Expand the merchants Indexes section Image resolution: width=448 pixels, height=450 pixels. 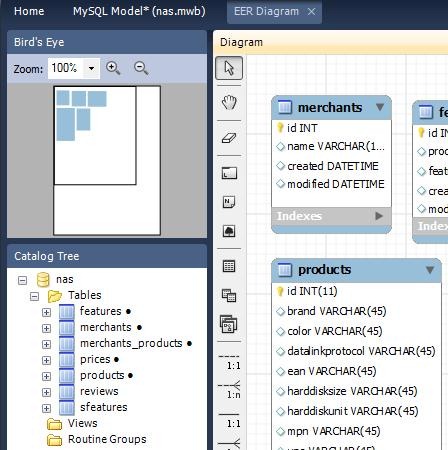click(379, 216)
